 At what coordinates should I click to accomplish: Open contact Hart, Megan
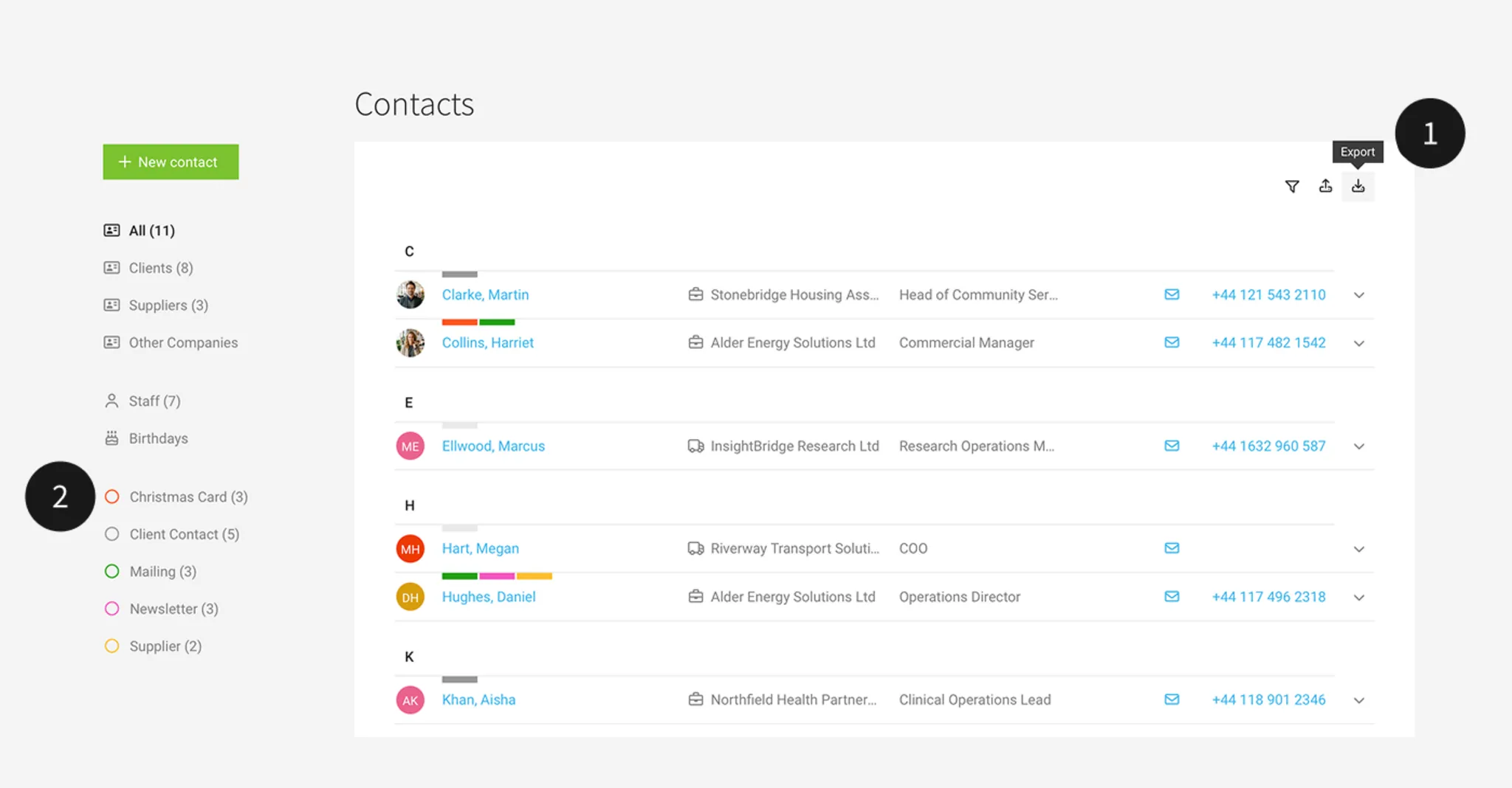click(480, 548)
